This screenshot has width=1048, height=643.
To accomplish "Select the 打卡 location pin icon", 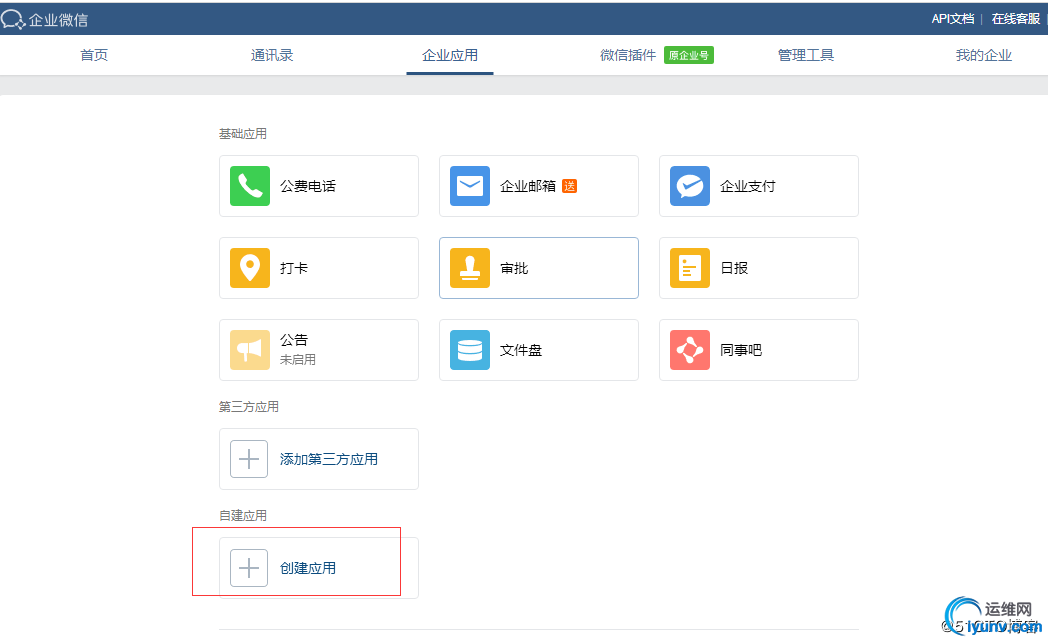I will pyautogui.click(x=249, y=268).
